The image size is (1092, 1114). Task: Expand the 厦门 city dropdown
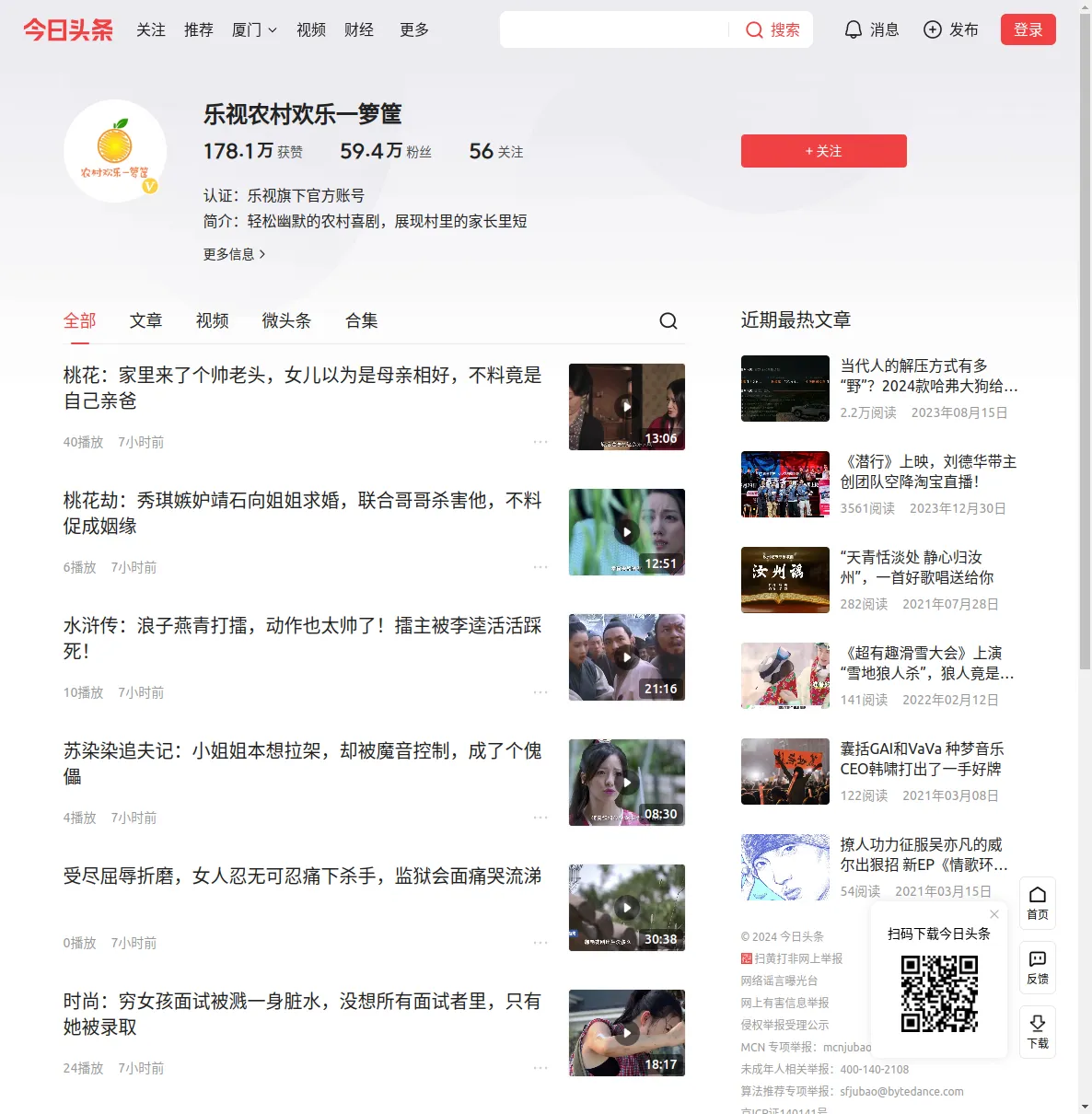pos(254,30)
